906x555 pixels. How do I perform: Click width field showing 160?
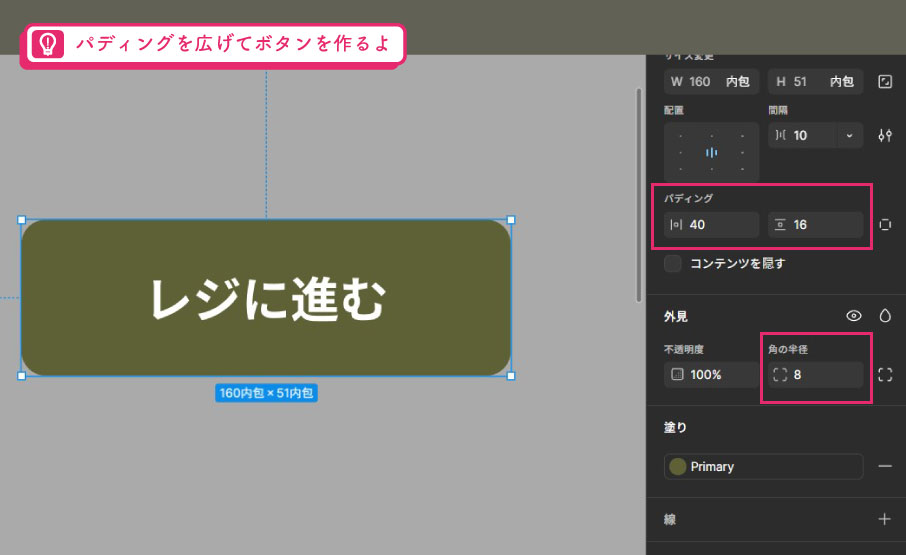(711, 81)
